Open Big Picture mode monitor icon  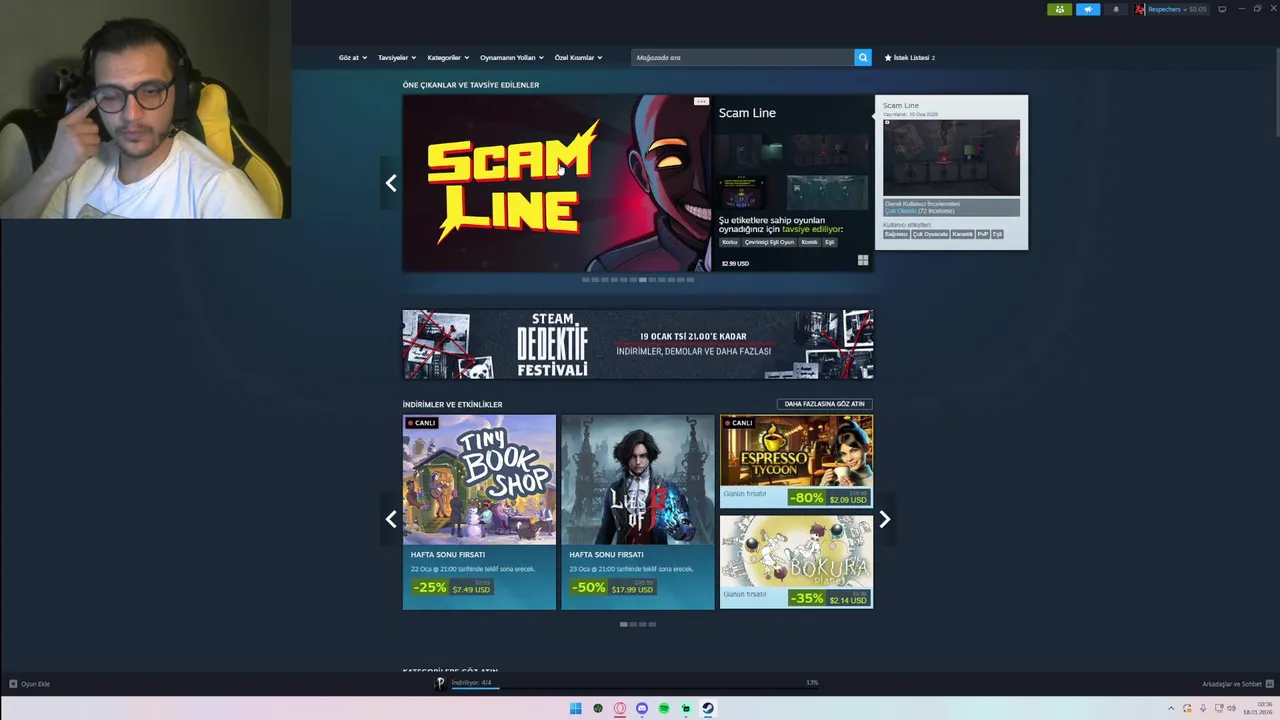(1221, 9)
